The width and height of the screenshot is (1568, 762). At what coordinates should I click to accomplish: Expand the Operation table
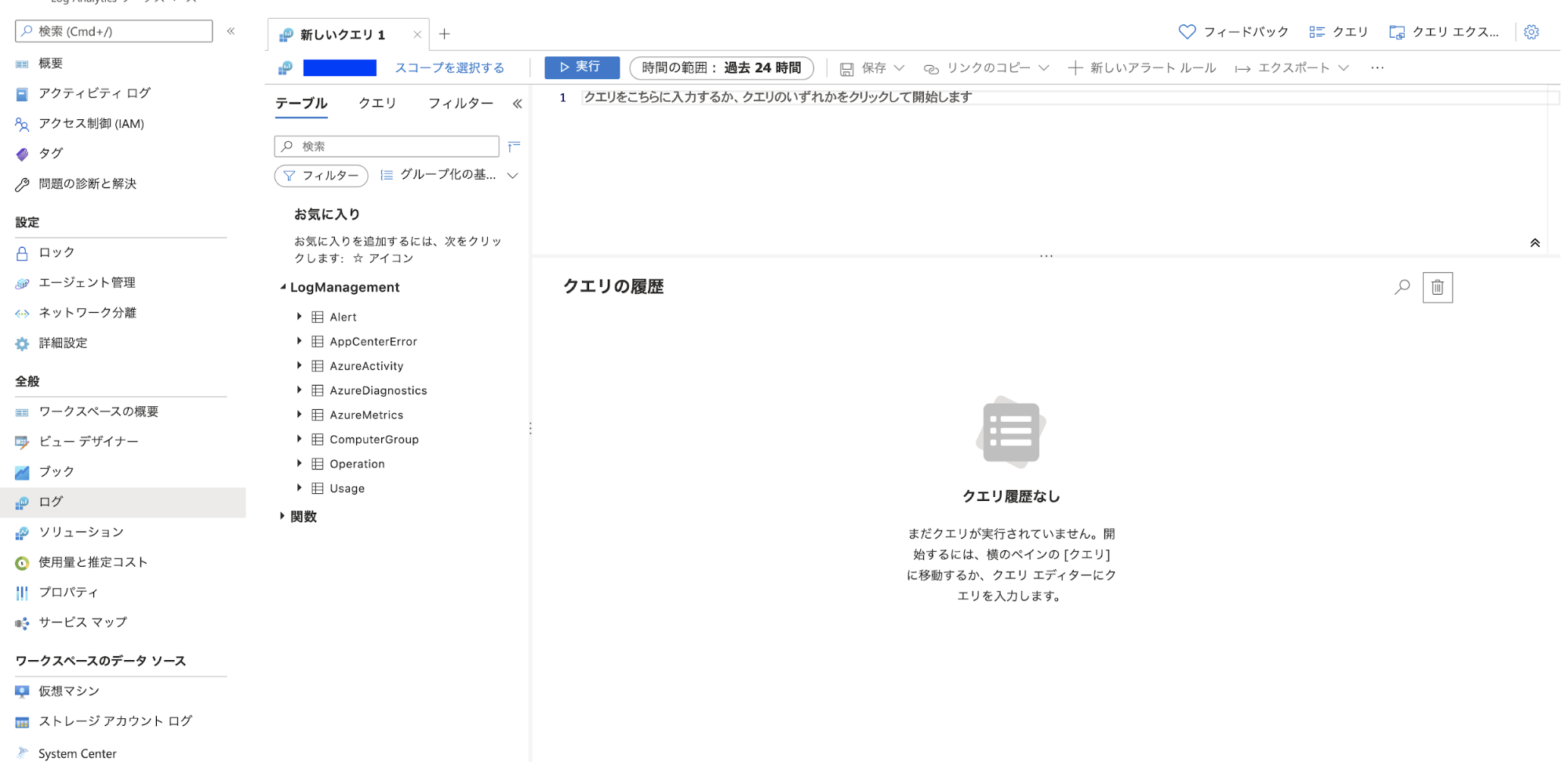coord(299,463)
